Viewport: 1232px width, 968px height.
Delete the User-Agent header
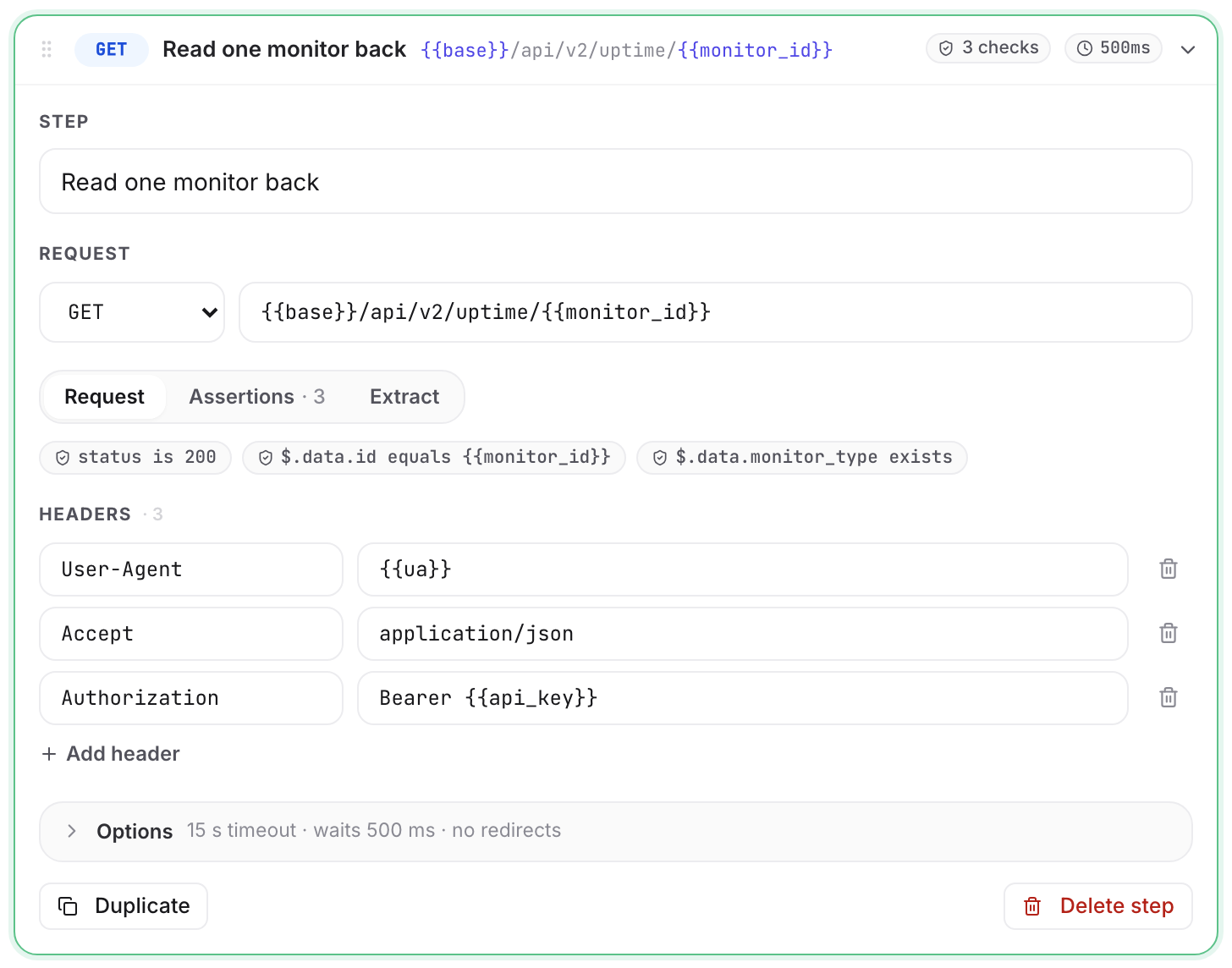(1169, 569)
